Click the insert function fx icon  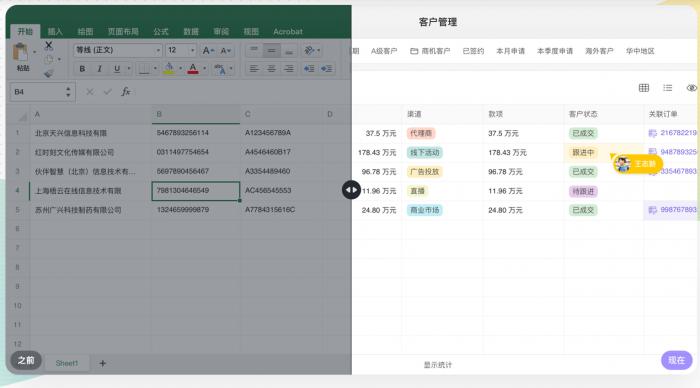(x=126, y=92)
